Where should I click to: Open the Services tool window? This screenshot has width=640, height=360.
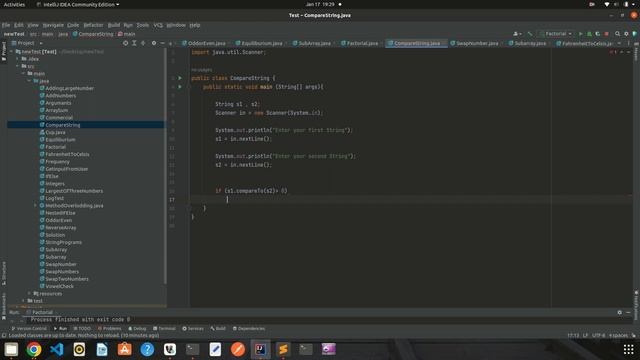click(x=193, y=329)
